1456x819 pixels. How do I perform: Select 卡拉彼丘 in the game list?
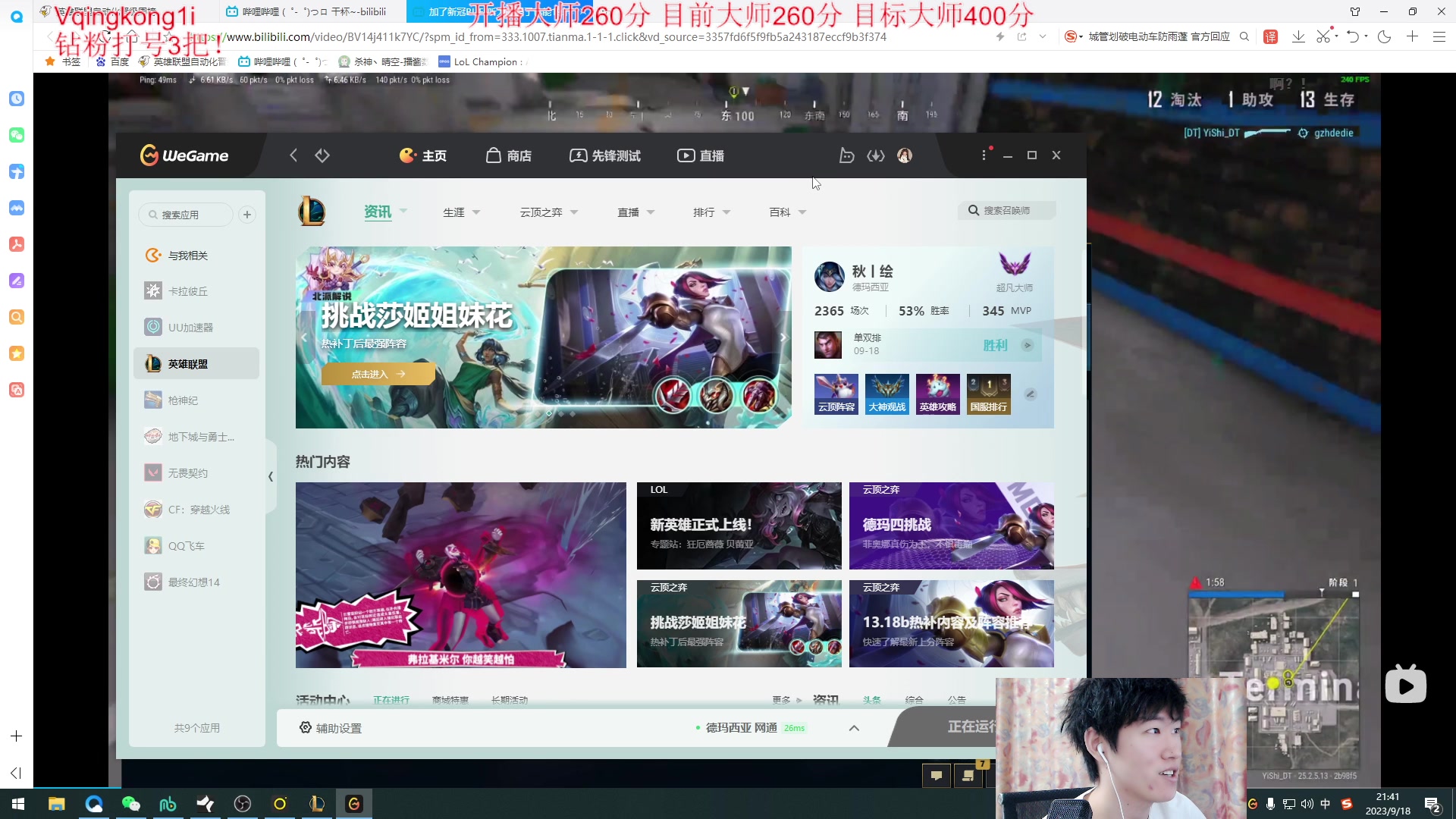196,291
